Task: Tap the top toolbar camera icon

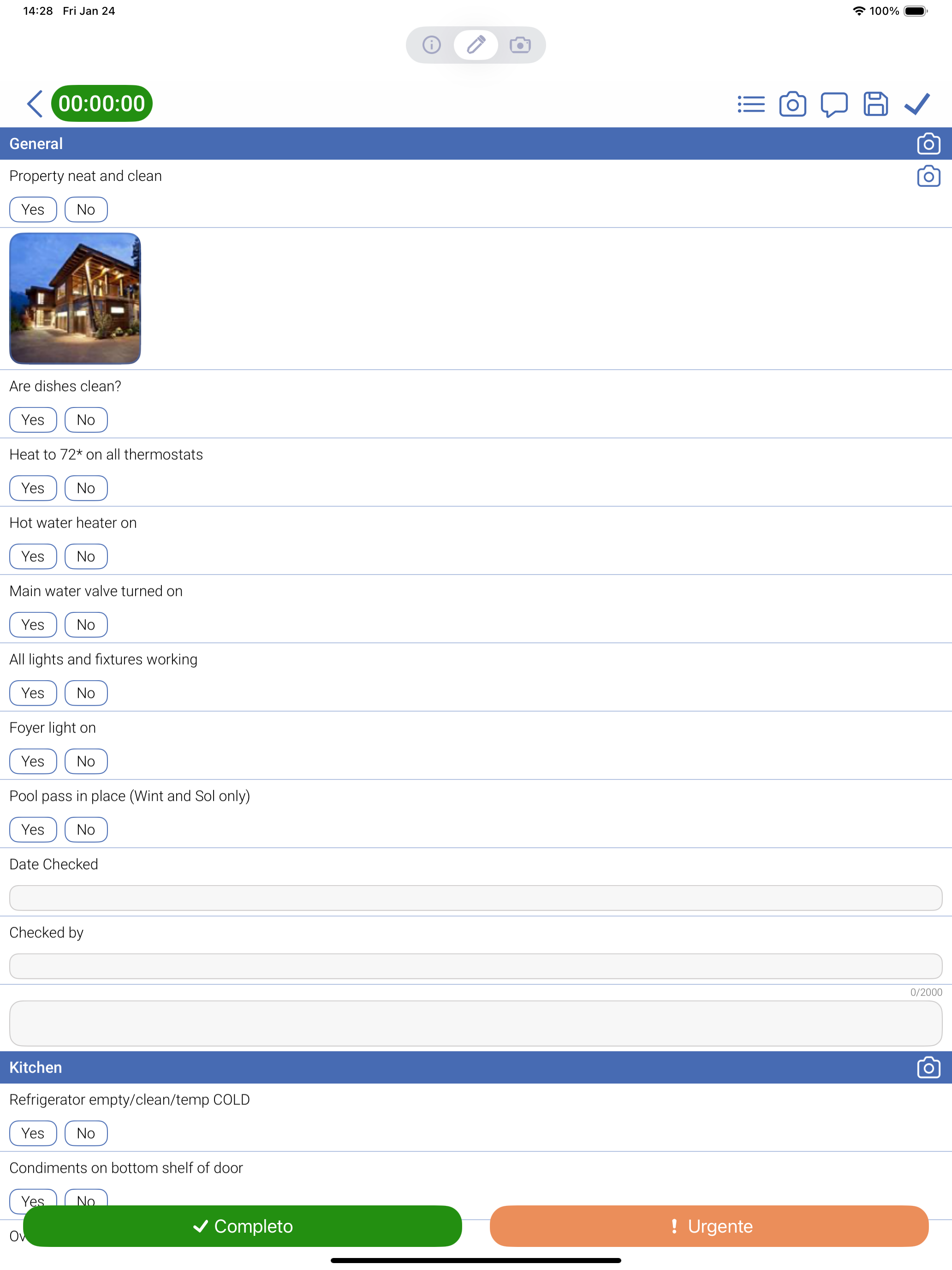Action: click(x=792, y=104)
